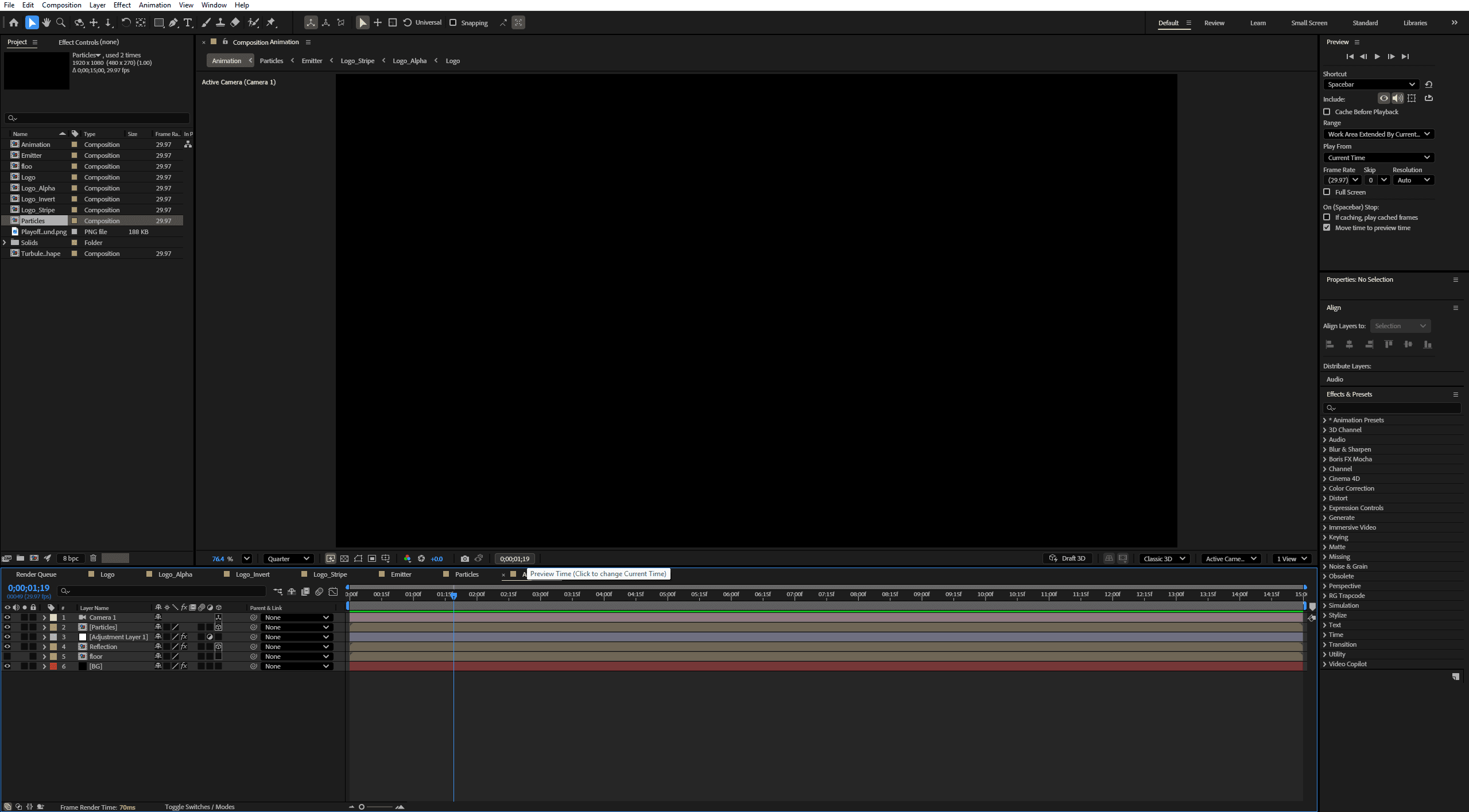Viewport: 1469px width, 812px height.
Task: Select the Hand tool
Action: [46, 22]
